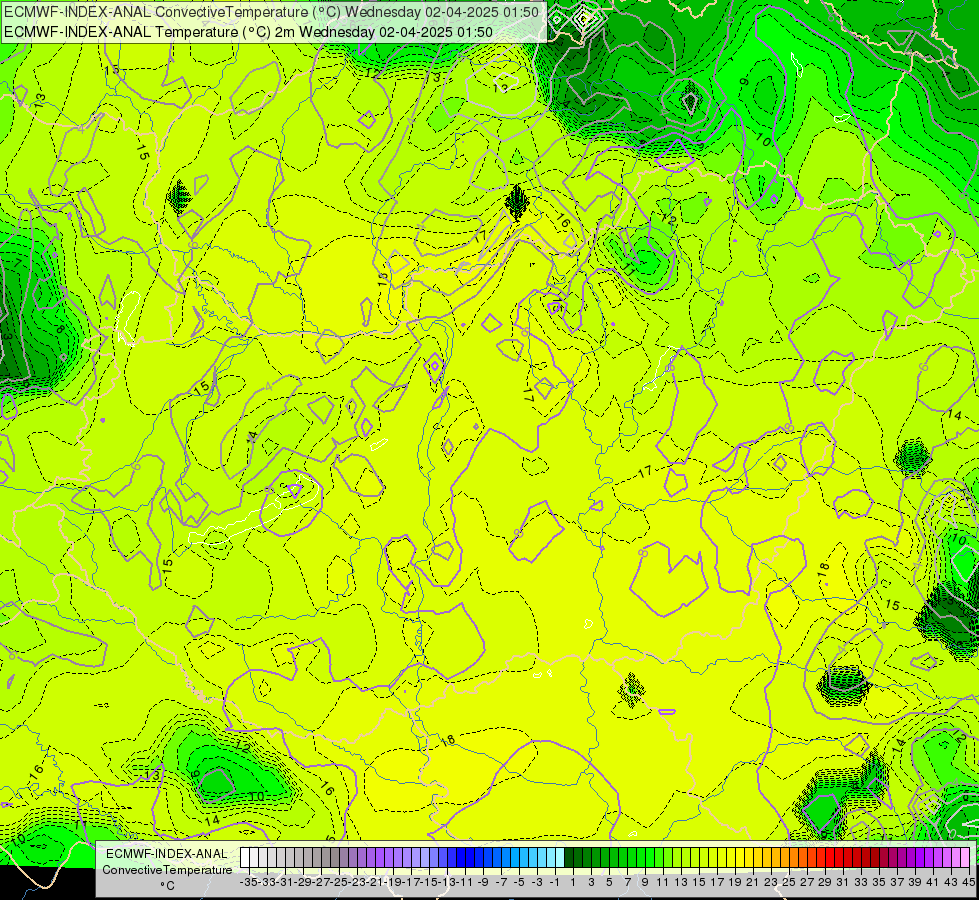Click the 'ConvectiveTemperature' legend caption

click(x=167, y=869)
